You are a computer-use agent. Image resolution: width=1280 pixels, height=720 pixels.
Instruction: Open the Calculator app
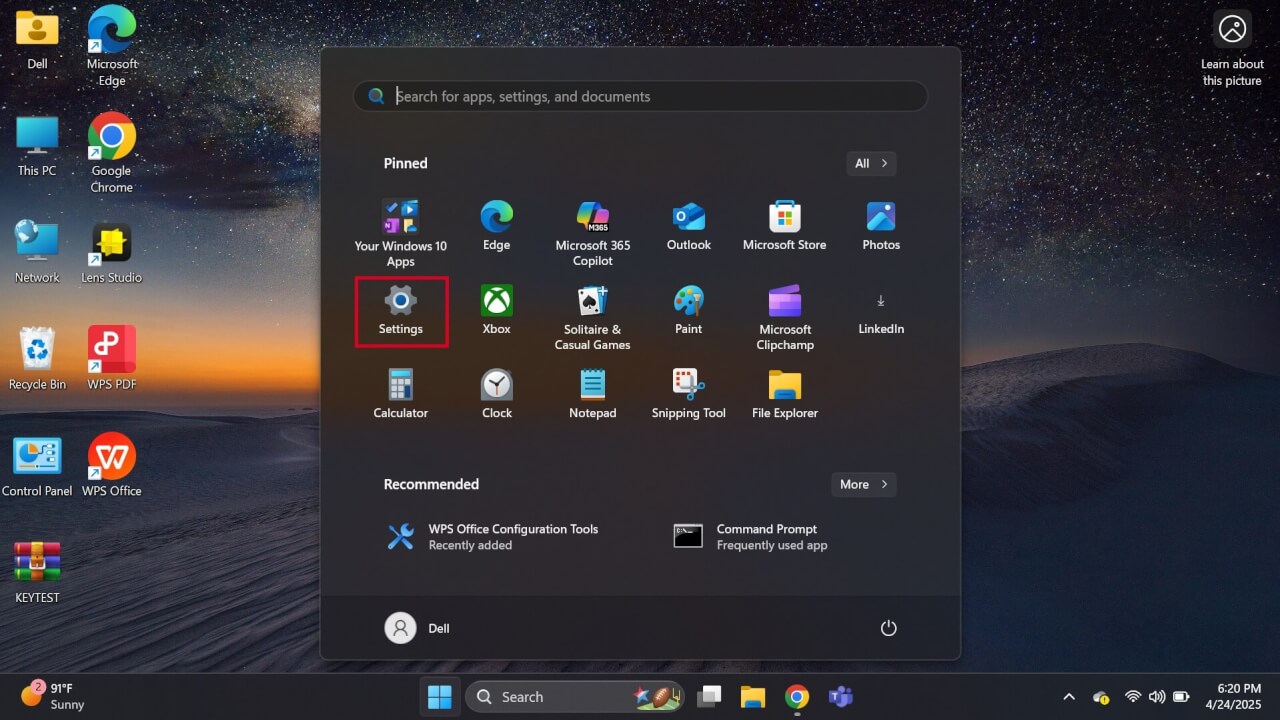pos(401,395)
